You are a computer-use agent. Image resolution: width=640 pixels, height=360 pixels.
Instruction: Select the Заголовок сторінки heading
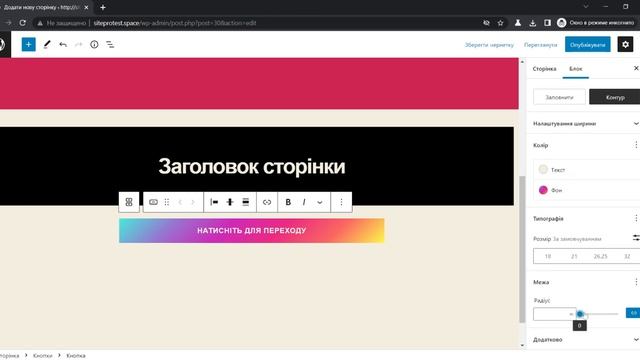pyautogui.click(x=252, y=167)
